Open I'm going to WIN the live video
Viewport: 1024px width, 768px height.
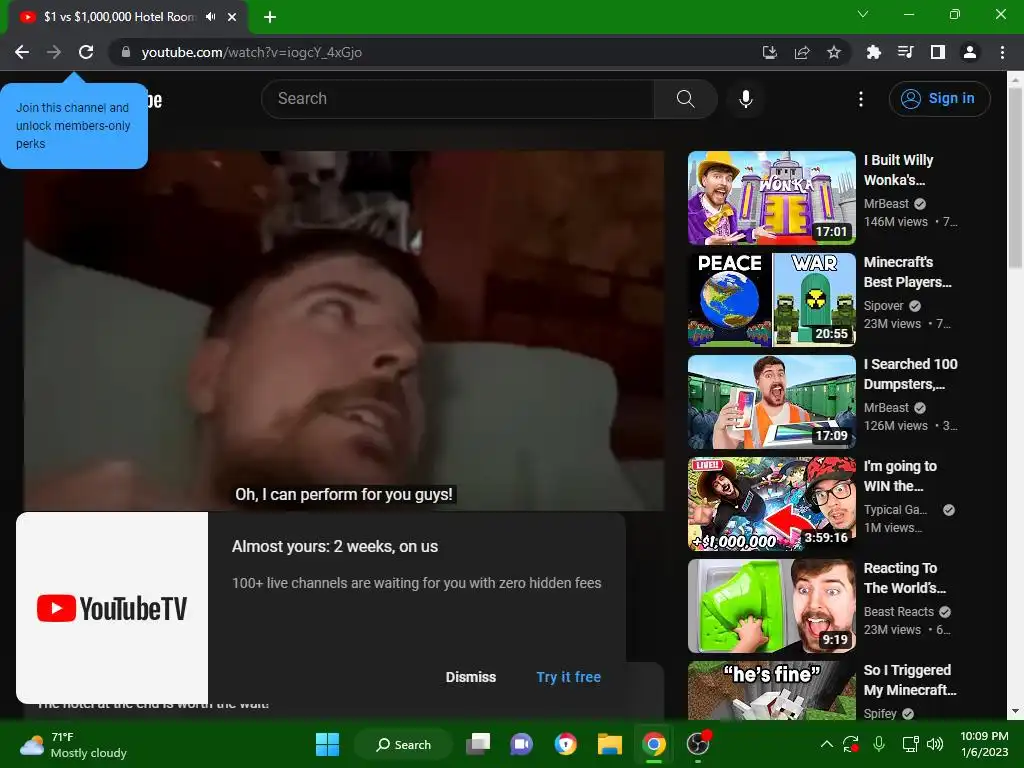tap(900, 475)
